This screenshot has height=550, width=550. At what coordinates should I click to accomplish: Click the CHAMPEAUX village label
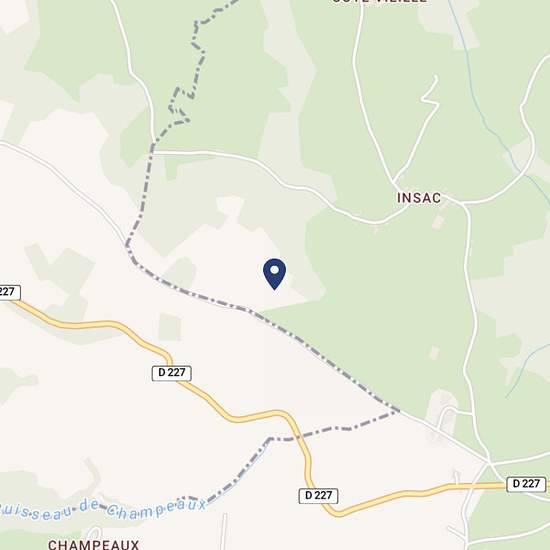93,544
